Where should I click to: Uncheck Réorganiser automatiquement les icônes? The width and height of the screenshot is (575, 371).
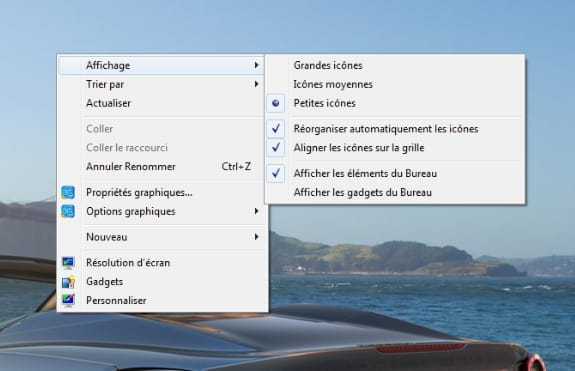coord(276,129)
